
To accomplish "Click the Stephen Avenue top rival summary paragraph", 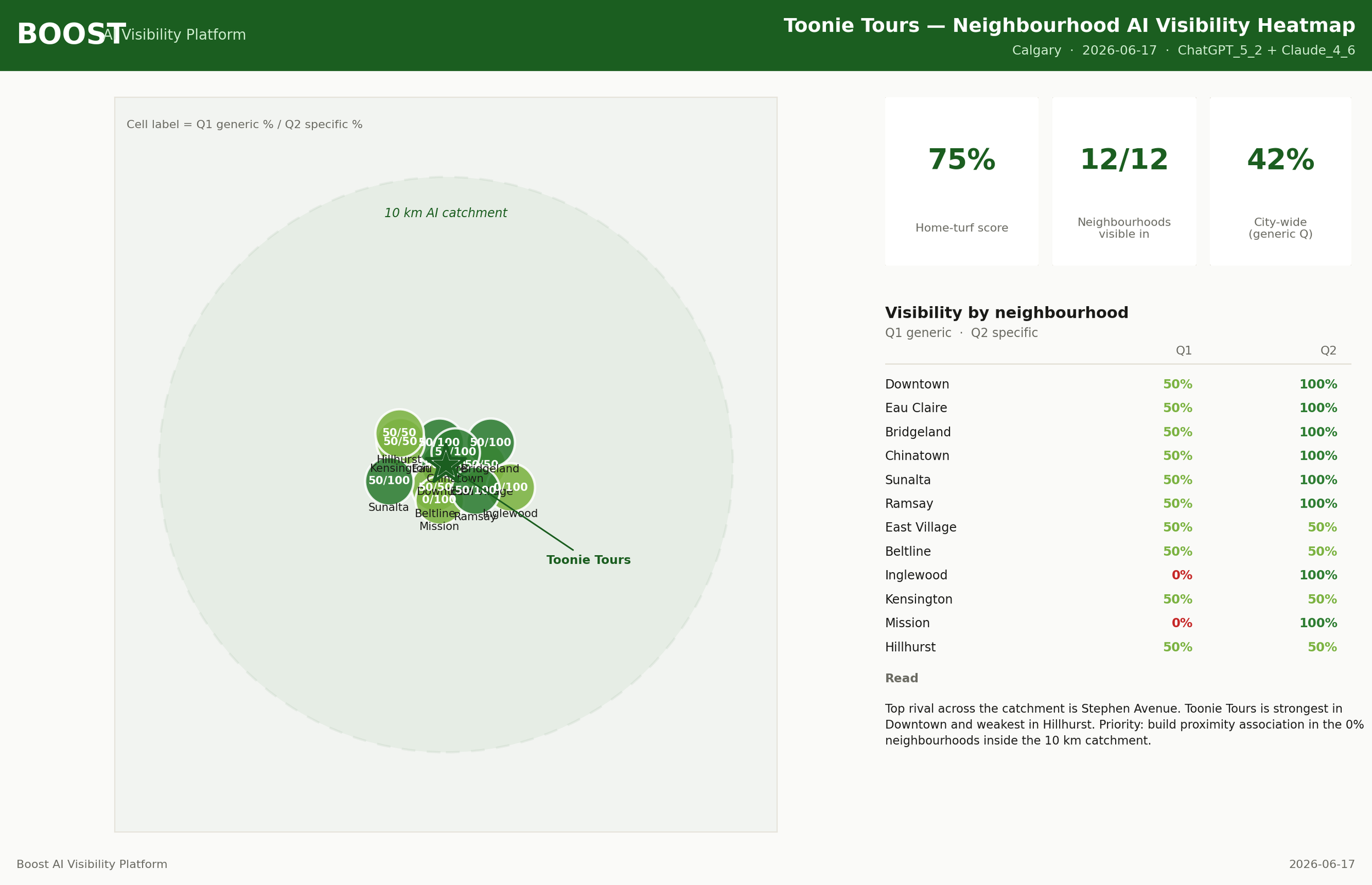I will click(1124, 725).
